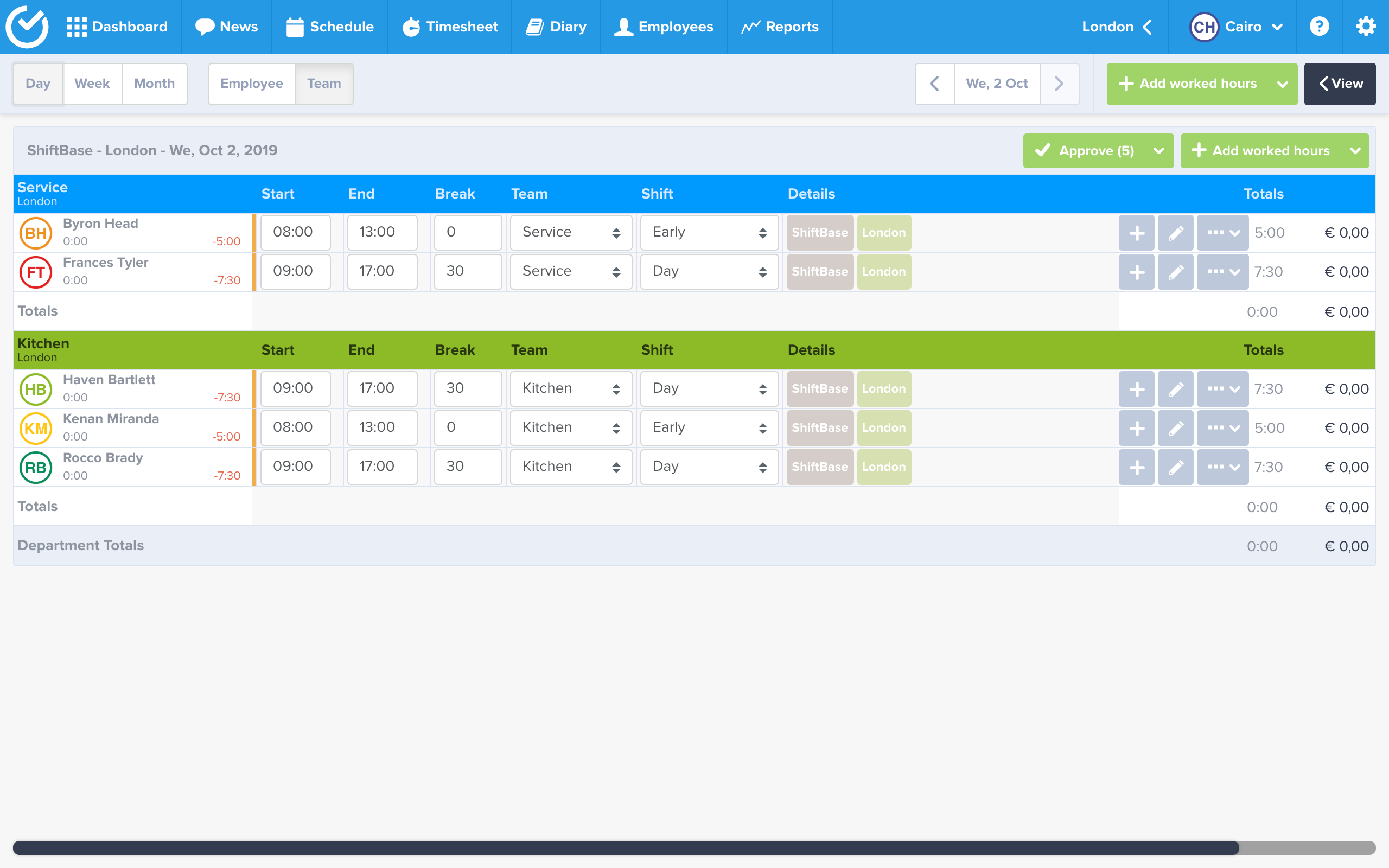Expand the Approve (5) dropdown arrow
Image resolution: width=1389 pixels, height=868 pixels.
(x=1159, y=151)
